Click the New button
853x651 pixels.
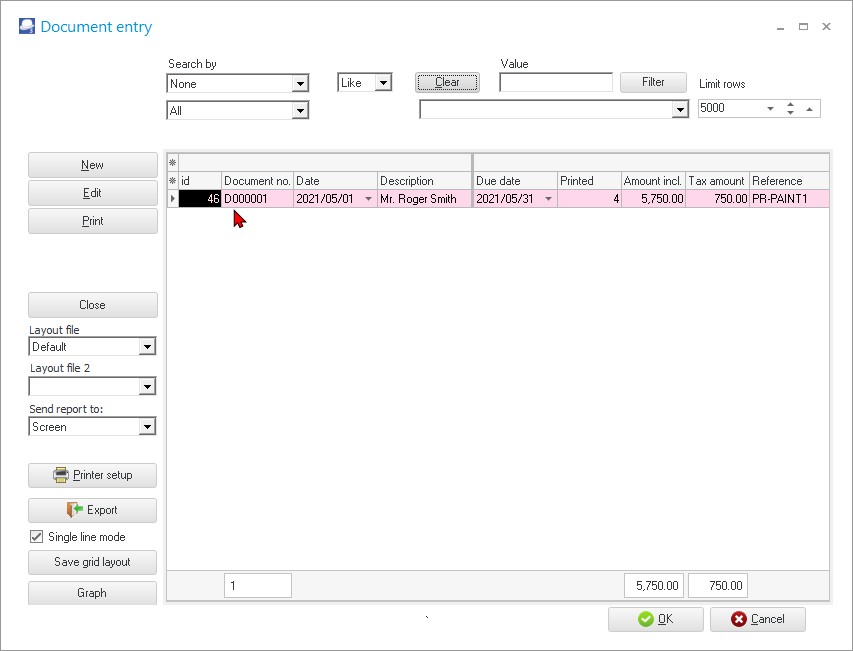coord(92,165)
